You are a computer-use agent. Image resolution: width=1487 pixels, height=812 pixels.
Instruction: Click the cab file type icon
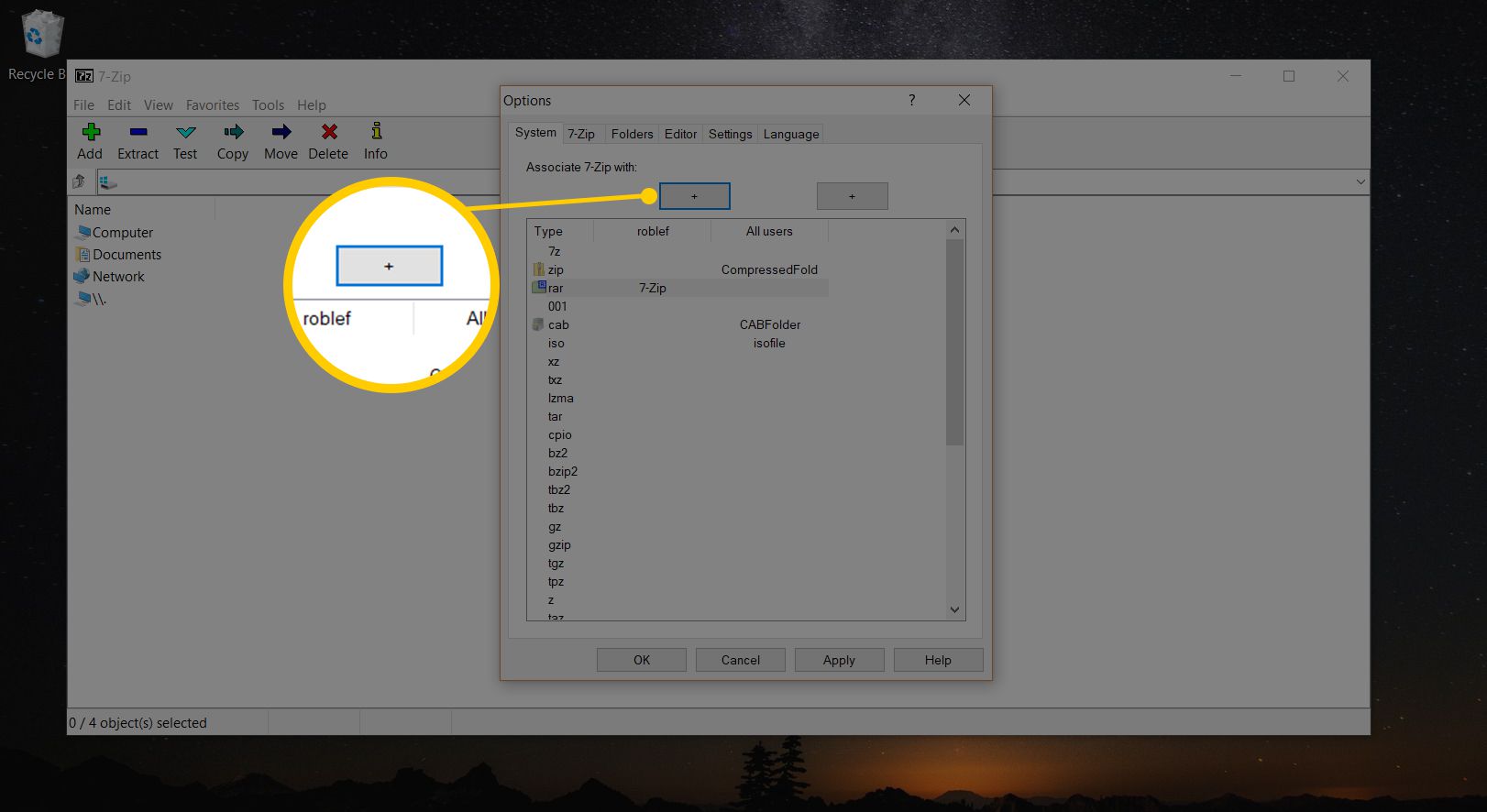pyautogui.click(x=539, y=324)
